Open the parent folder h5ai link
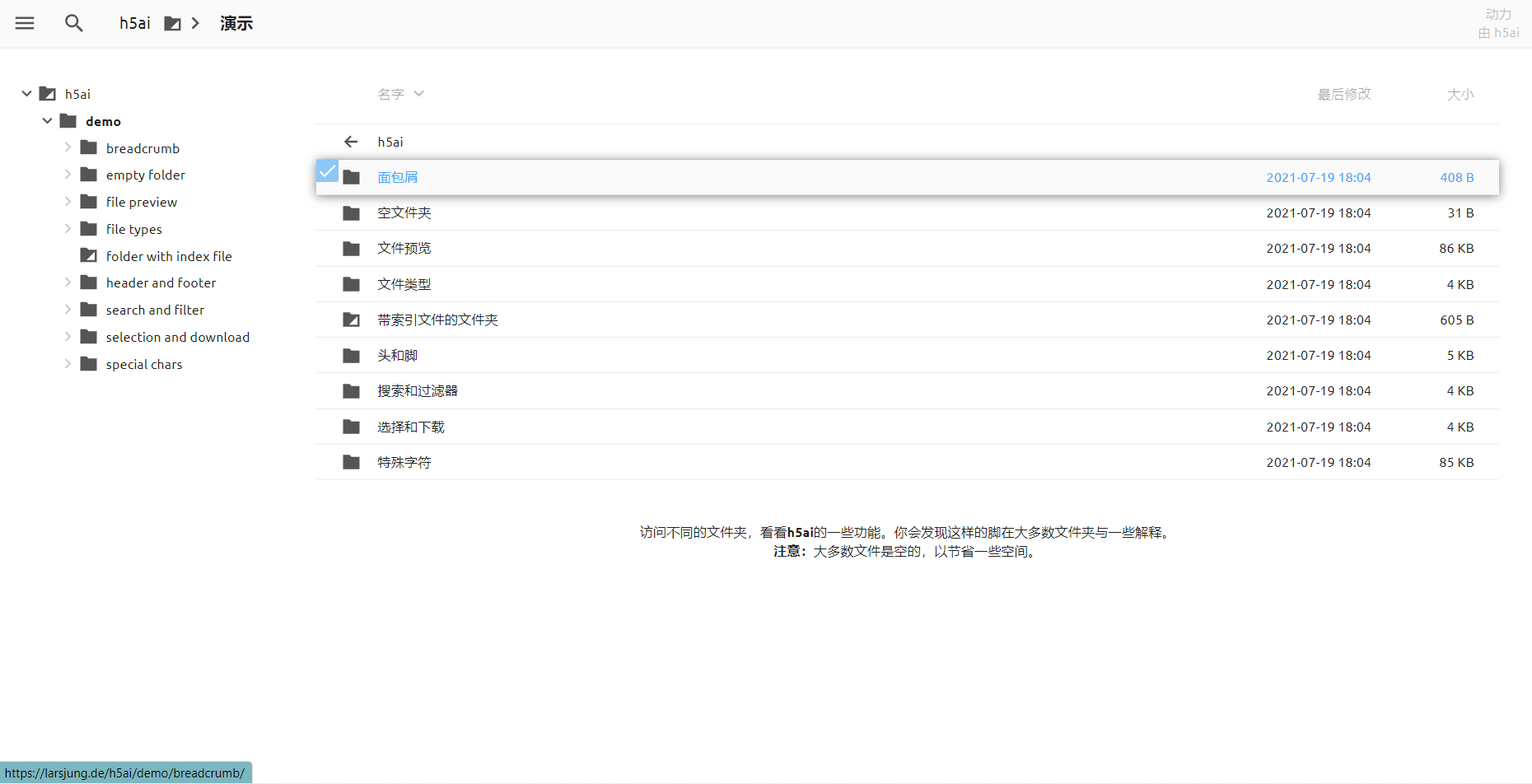This screenshot has height=784, width=1532. coord(390,142)
